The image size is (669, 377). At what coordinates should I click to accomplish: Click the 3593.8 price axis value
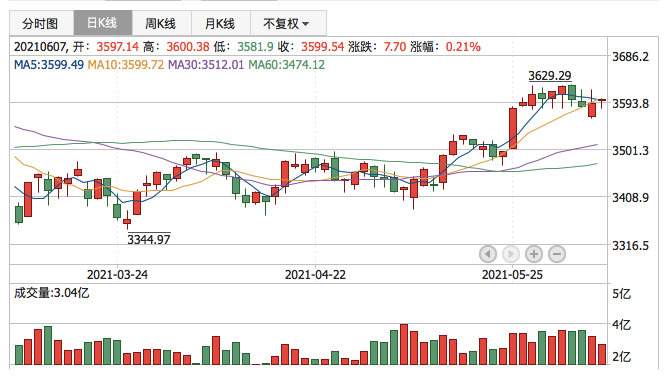[x=630, y=104]
